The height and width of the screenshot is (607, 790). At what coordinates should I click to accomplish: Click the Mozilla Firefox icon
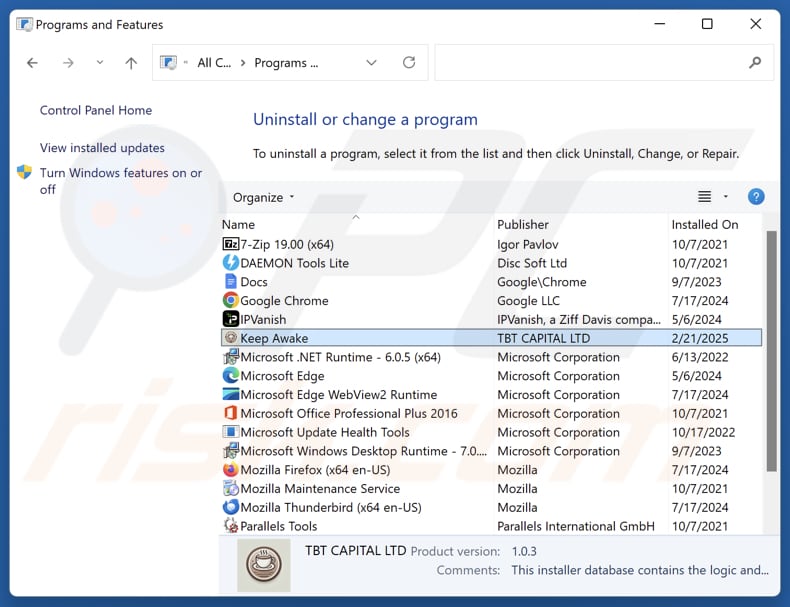click(230, 470)
